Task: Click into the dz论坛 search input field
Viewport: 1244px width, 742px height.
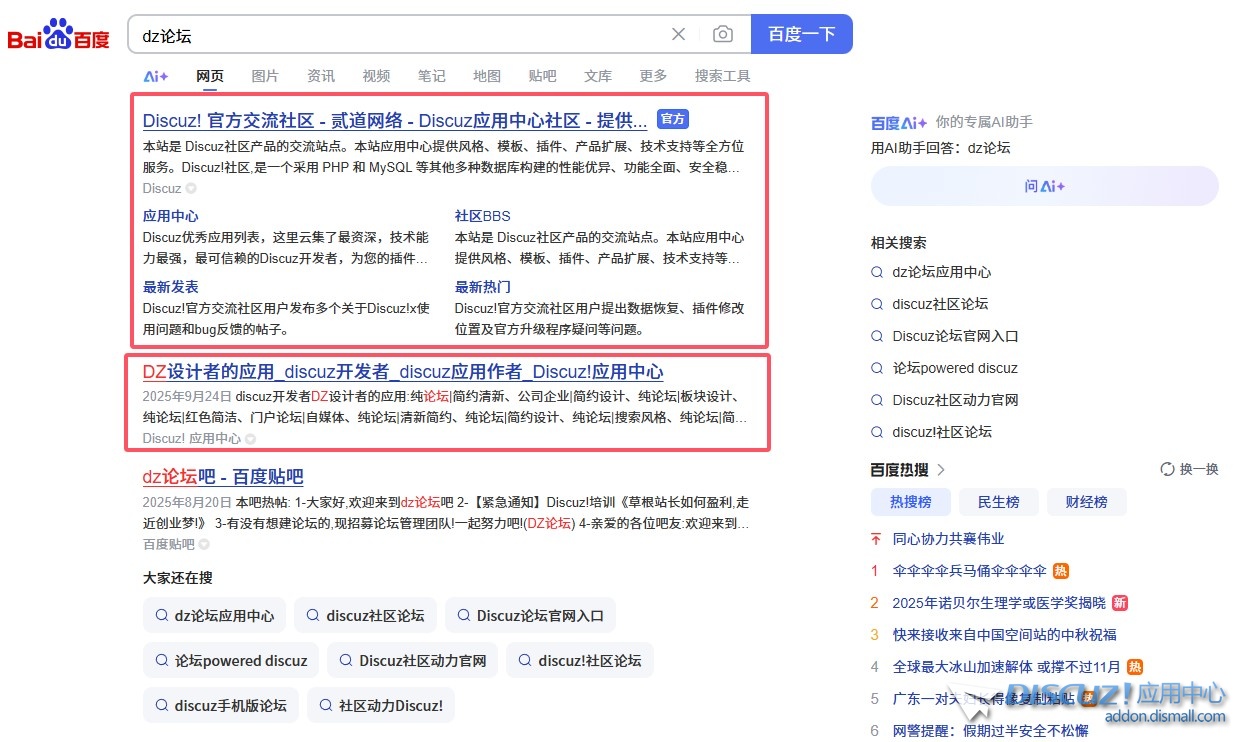Action: point(400,35)
